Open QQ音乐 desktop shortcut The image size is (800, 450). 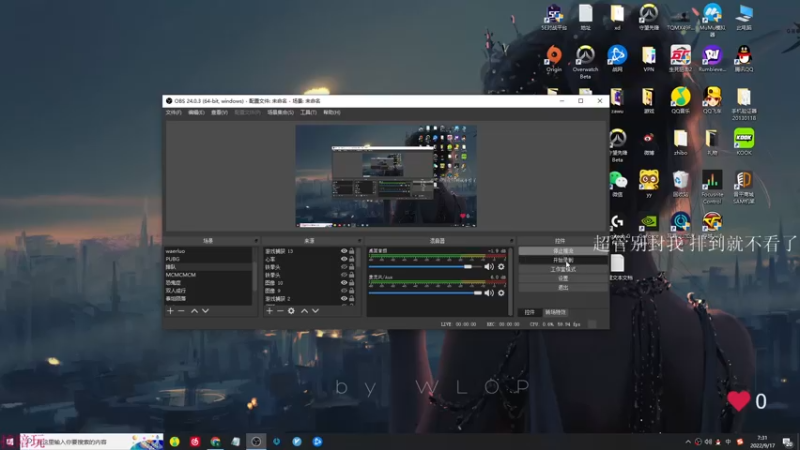coord(680,101)
